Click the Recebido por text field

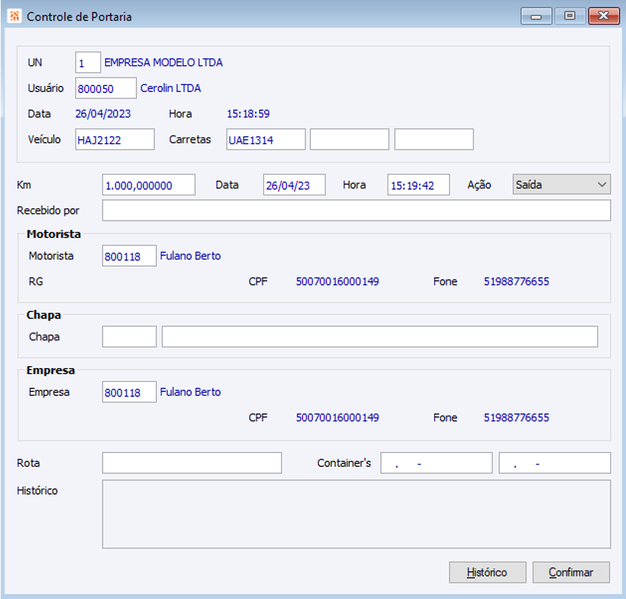click(x=356, y=210)
